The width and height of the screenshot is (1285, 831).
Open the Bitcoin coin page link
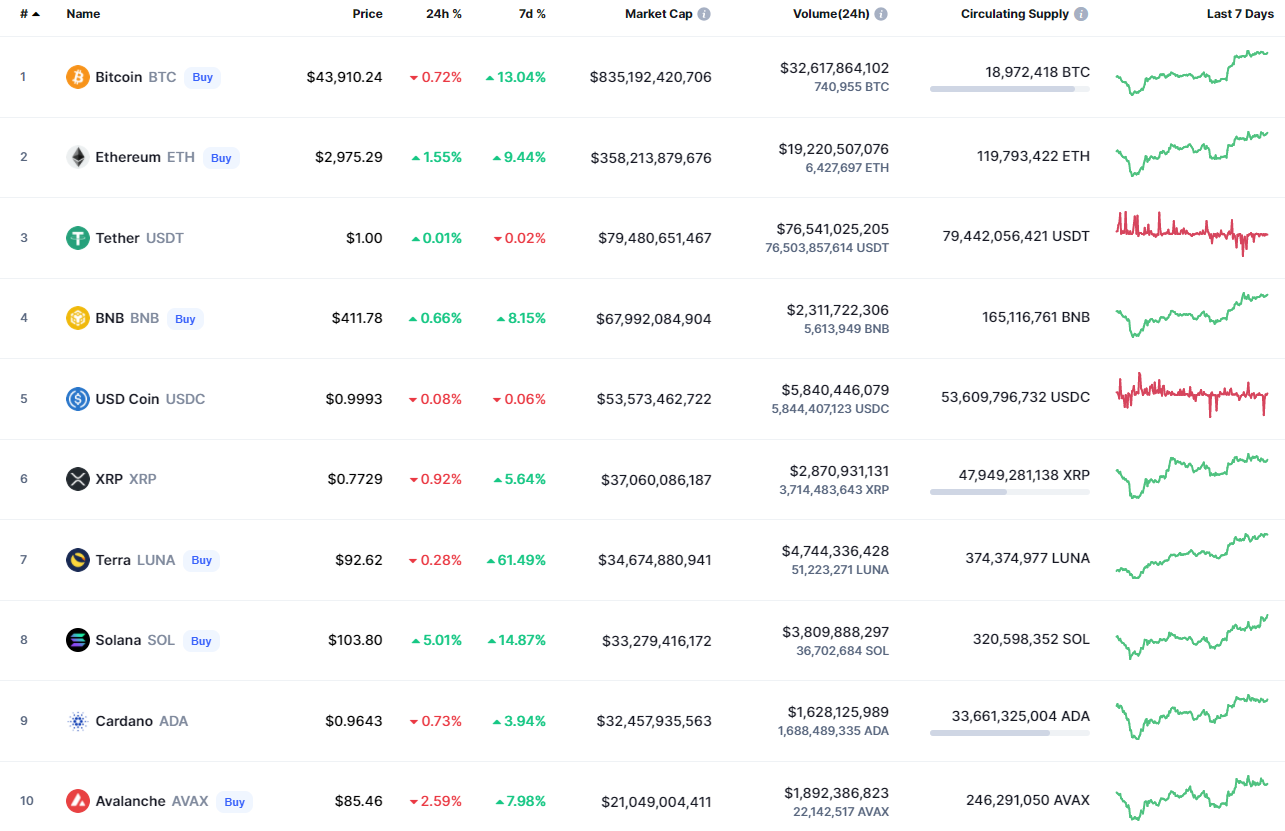(x=119, y=77)
